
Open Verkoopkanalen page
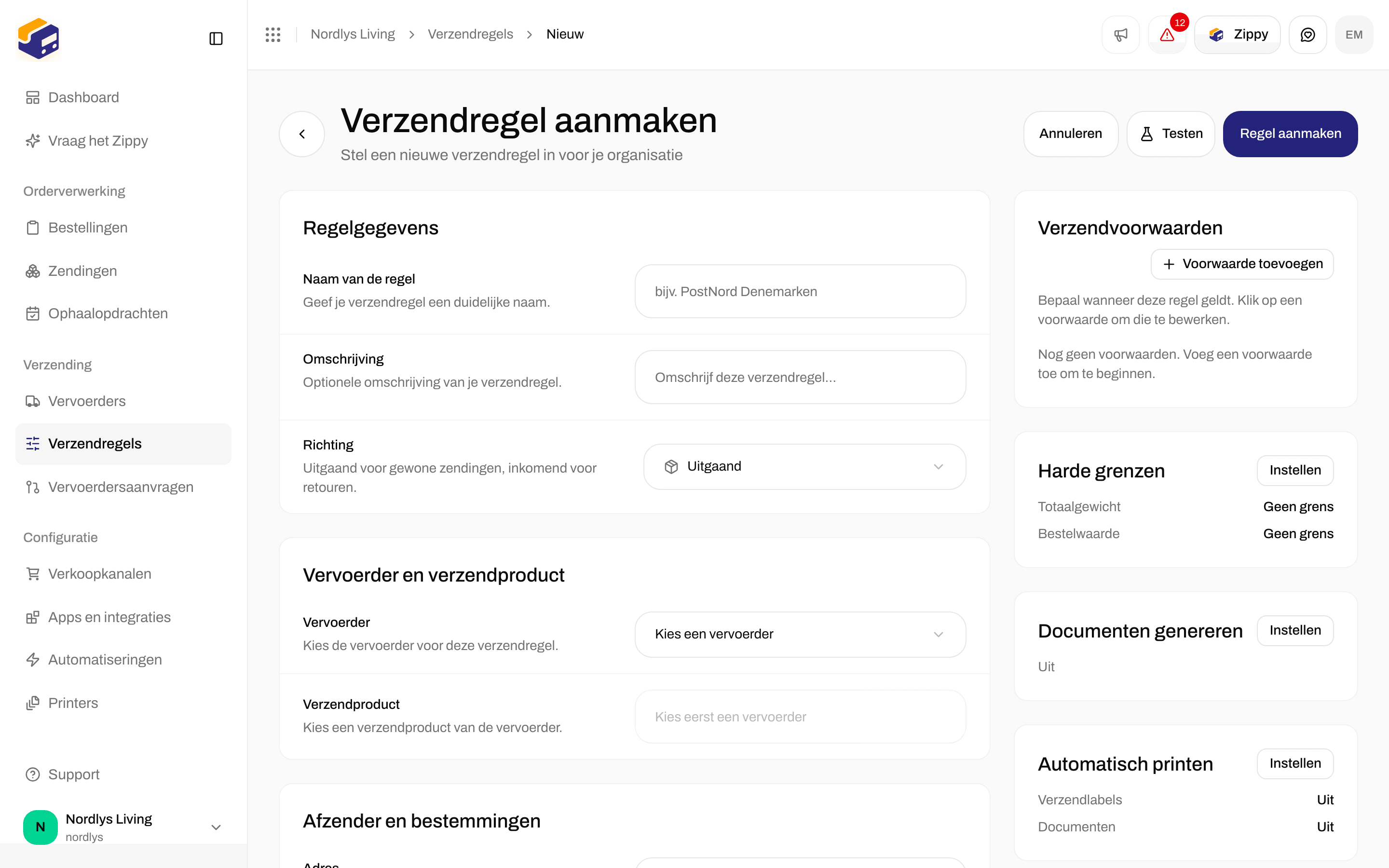pos(123,574)
